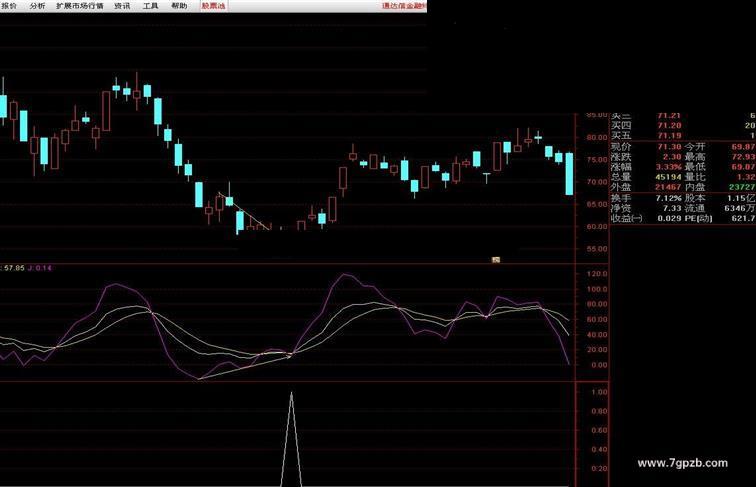Select the 外盘 value 21467
756x487 pixels.
point(668,187)
